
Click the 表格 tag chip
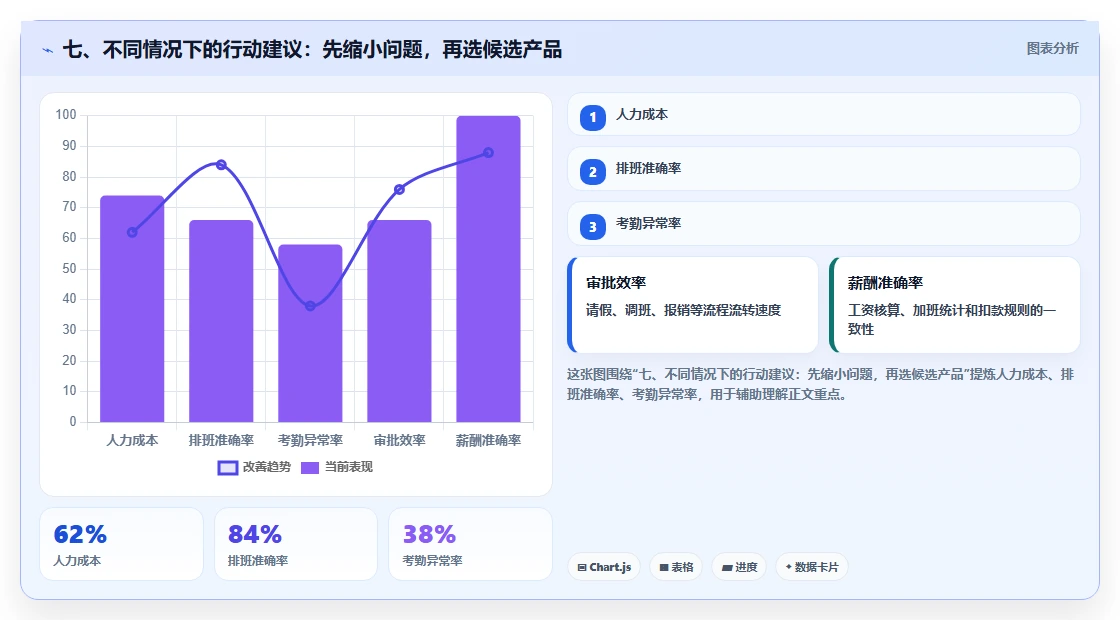tap(676, 567)
